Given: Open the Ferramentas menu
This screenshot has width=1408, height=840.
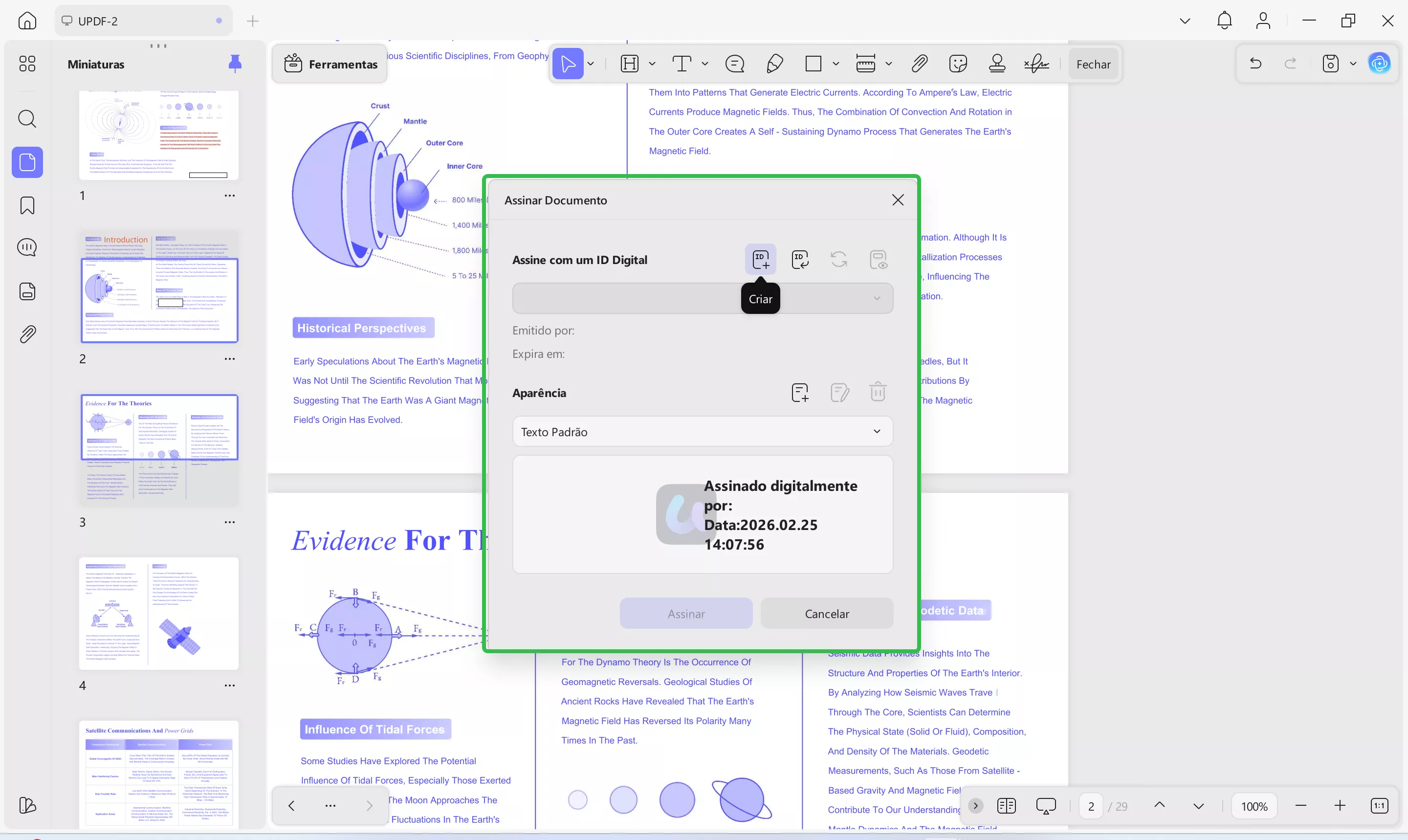Looking at the screenshot, I should click(x=330, y=64).
